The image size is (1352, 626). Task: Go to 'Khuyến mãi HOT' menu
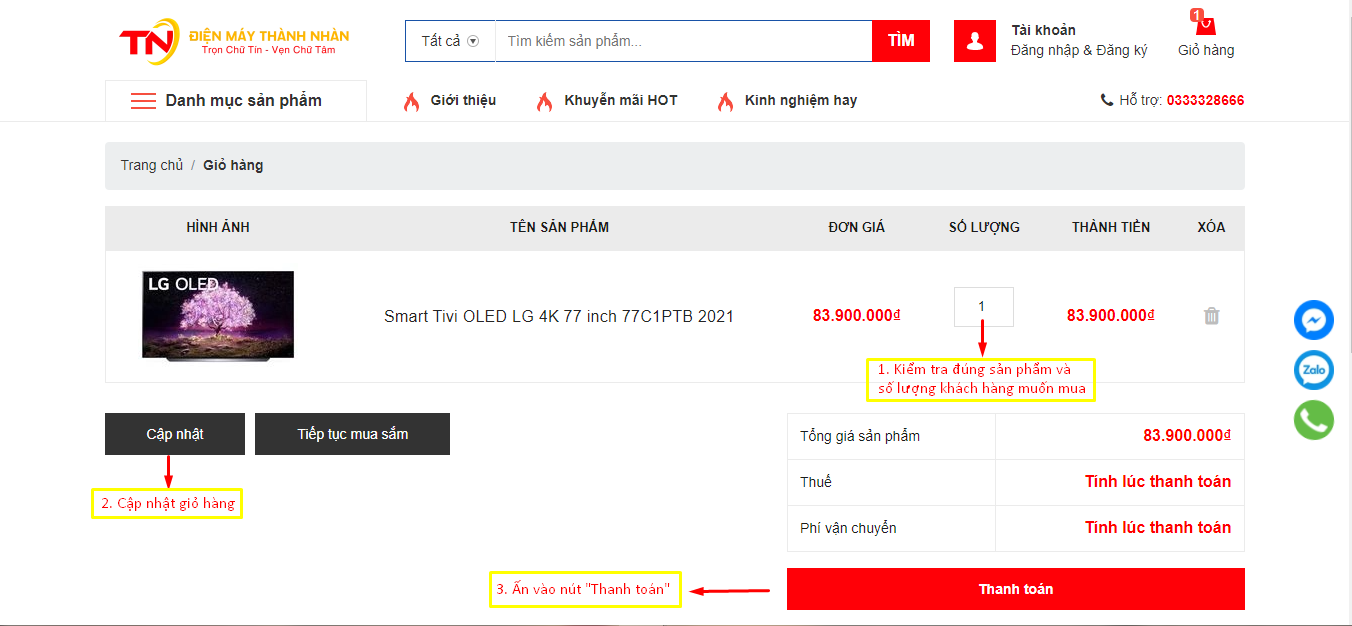click(x=620, y=100)
